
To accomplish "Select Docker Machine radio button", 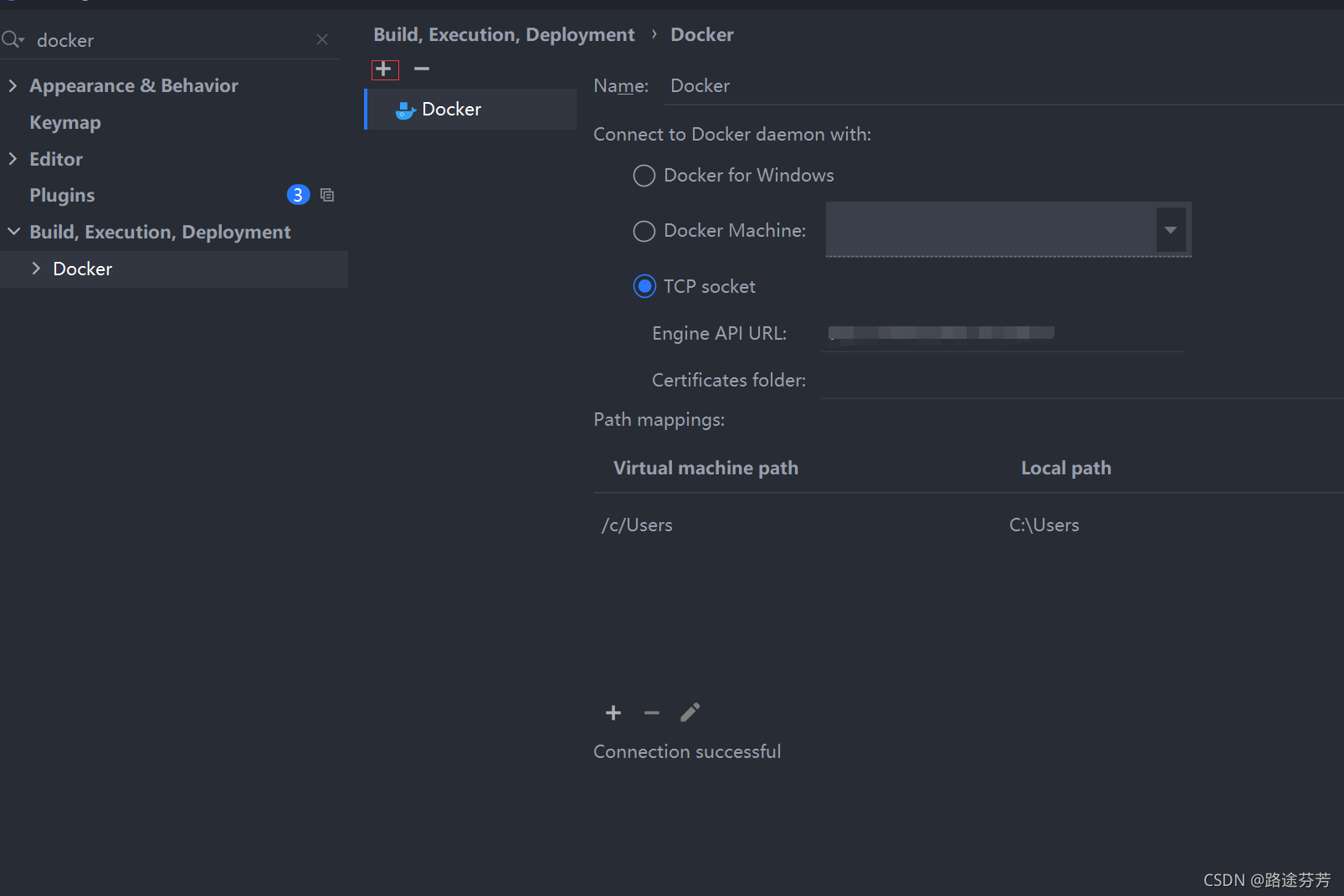I will click(644, 231).
